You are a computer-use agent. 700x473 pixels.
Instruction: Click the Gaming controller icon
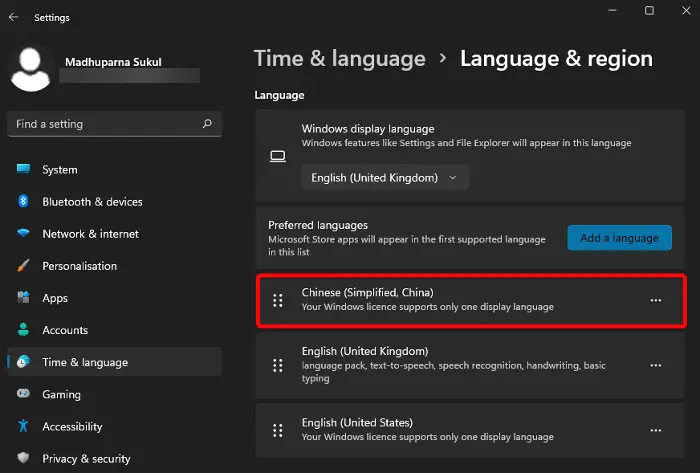(x=23, y=394)
